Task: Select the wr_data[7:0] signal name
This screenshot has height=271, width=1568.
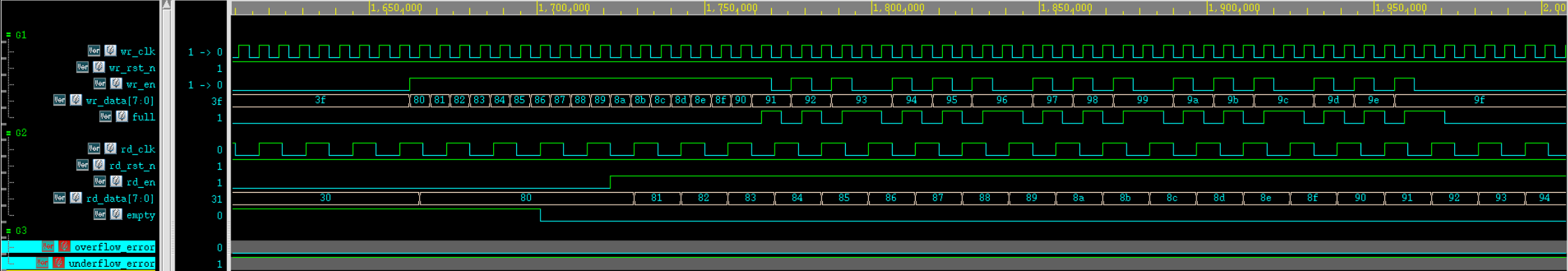Action: pyautogui.click(x=120, y=101)
